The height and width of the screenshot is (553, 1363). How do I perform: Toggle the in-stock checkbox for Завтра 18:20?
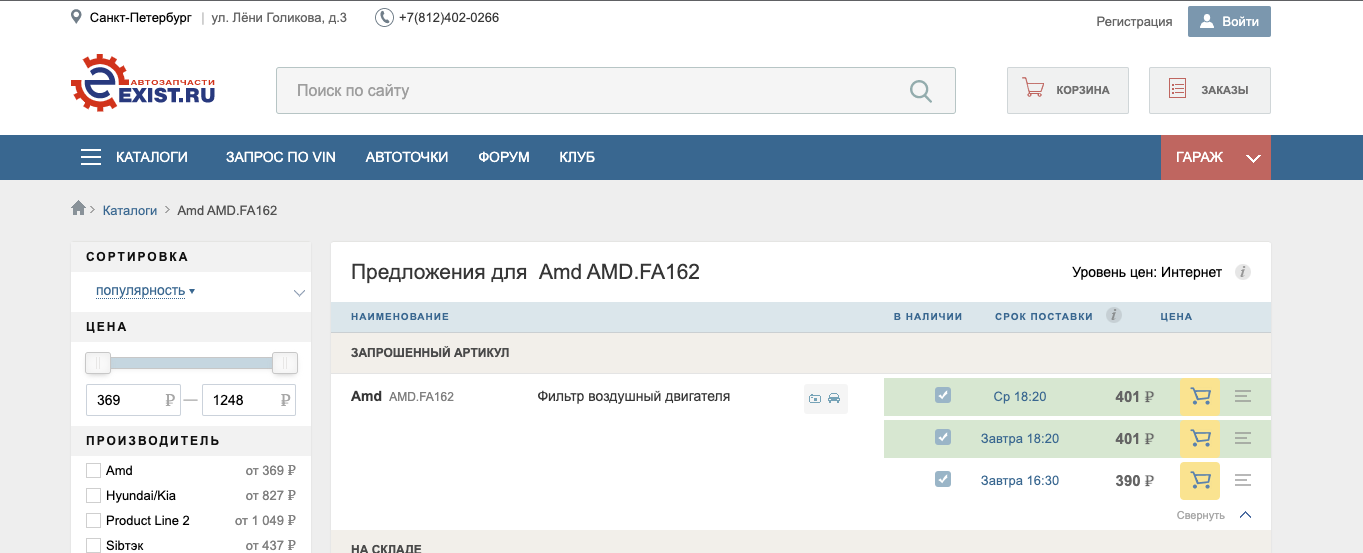click(x=942, y=437)
